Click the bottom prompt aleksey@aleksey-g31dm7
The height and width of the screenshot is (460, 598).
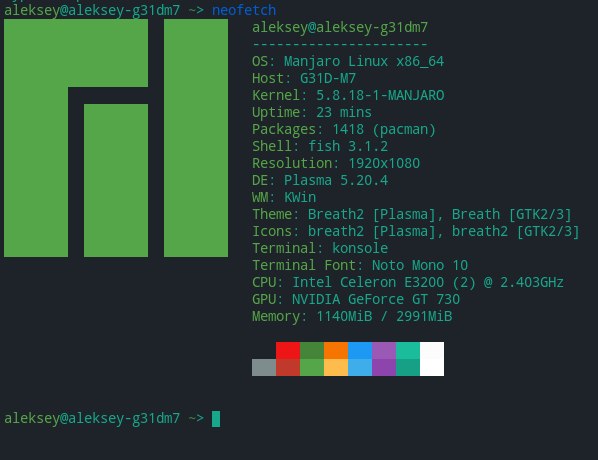(x=92, y=418)
